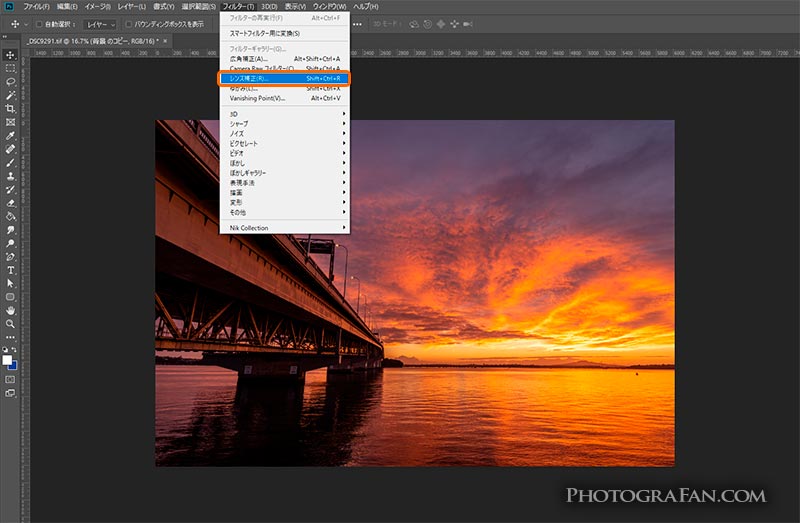Expand the Nik Collection submenu
The width and height of the screenshot is (800, 523).
pos(285,228)
